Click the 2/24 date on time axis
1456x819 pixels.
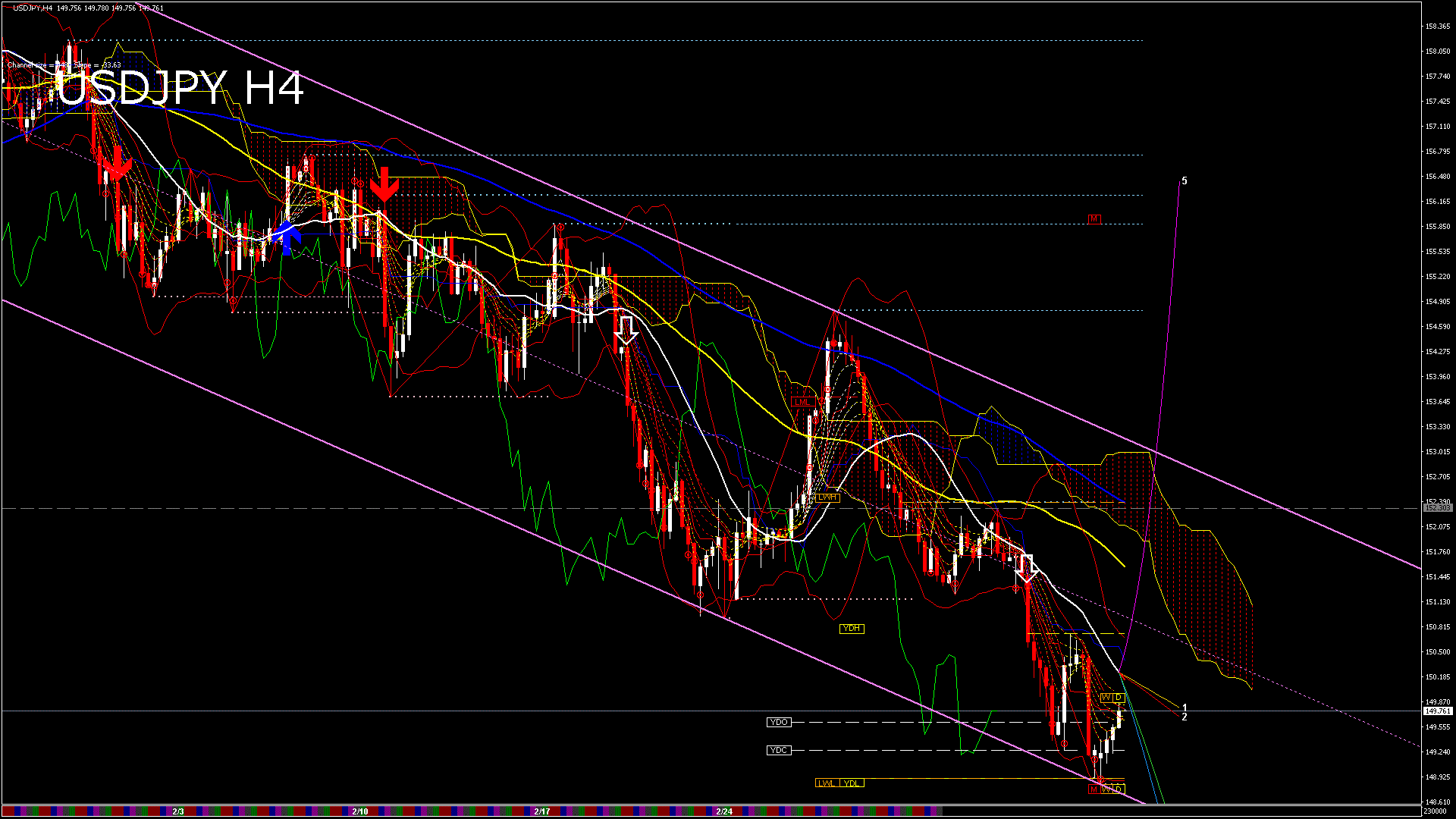pyautogui.click(x=724, y=811)
